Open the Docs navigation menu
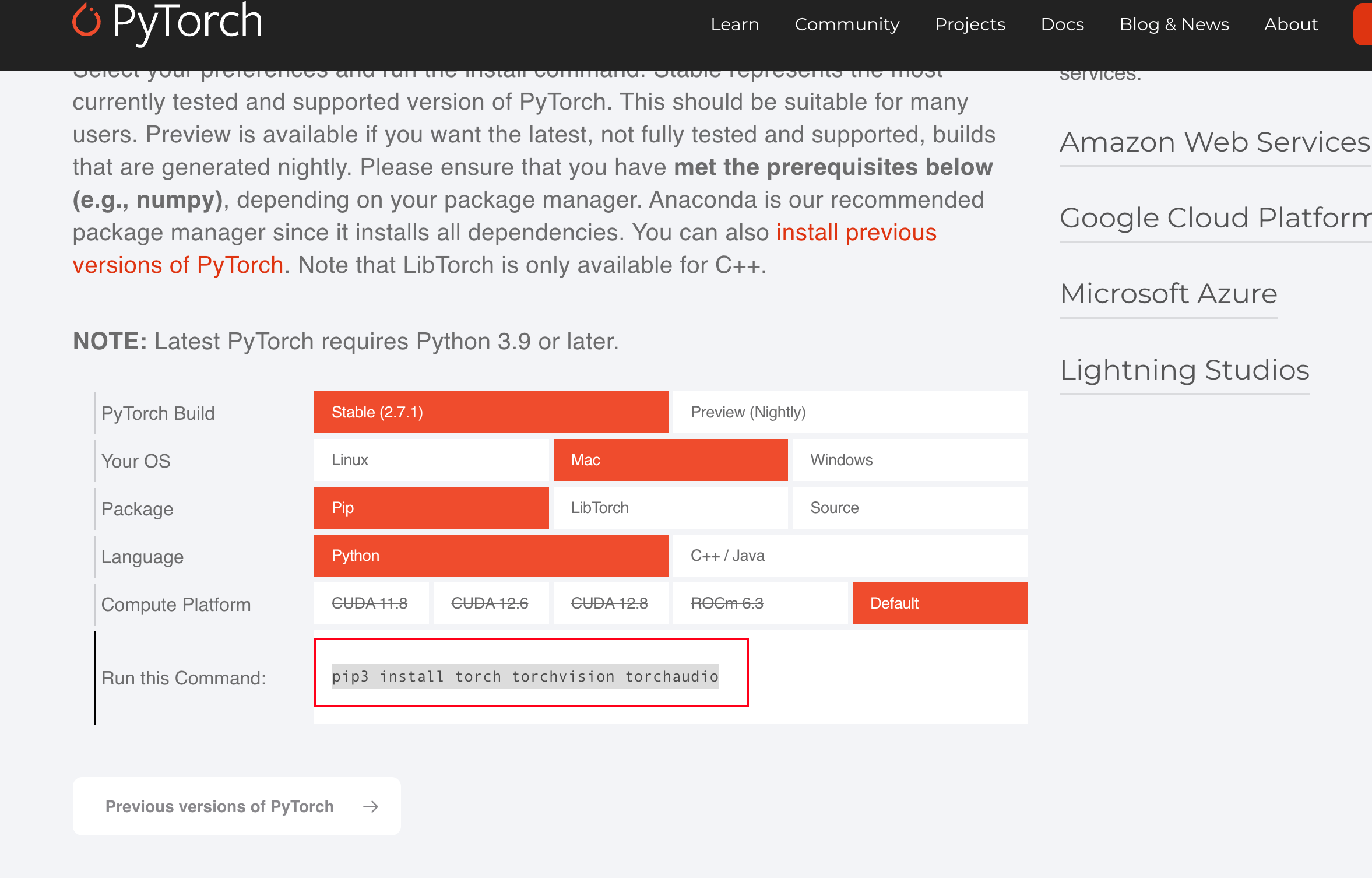 click(1062, 24)
